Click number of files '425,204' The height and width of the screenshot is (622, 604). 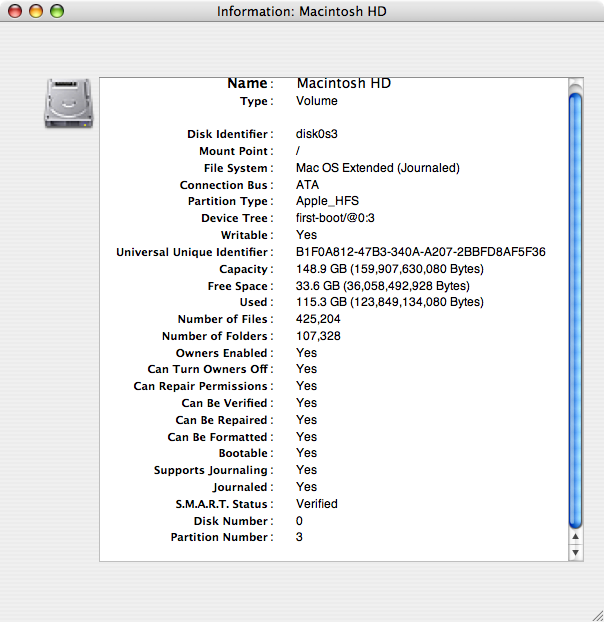click(x=318, y=319)
